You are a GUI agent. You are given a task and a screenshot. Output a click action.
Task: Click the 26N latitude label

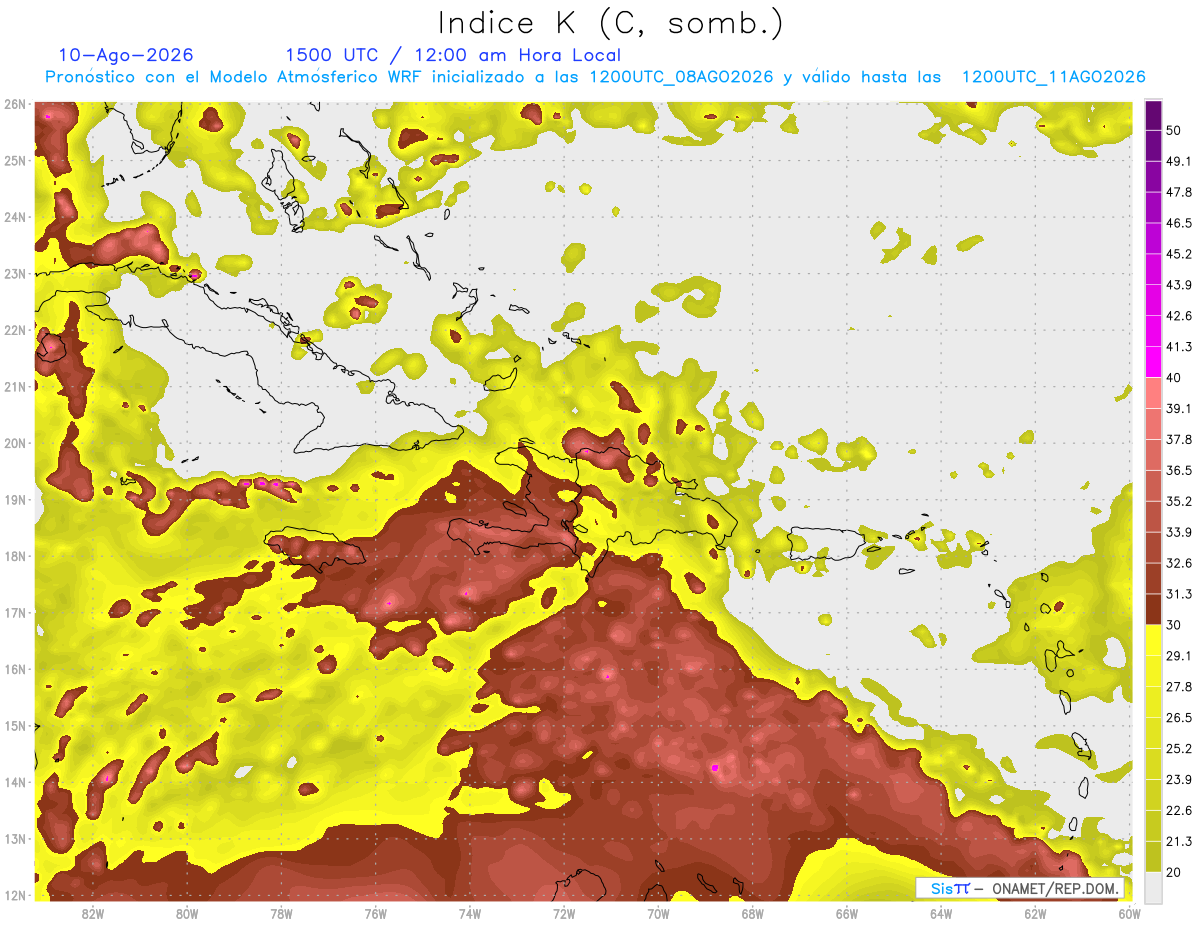[x=14, y=104]
